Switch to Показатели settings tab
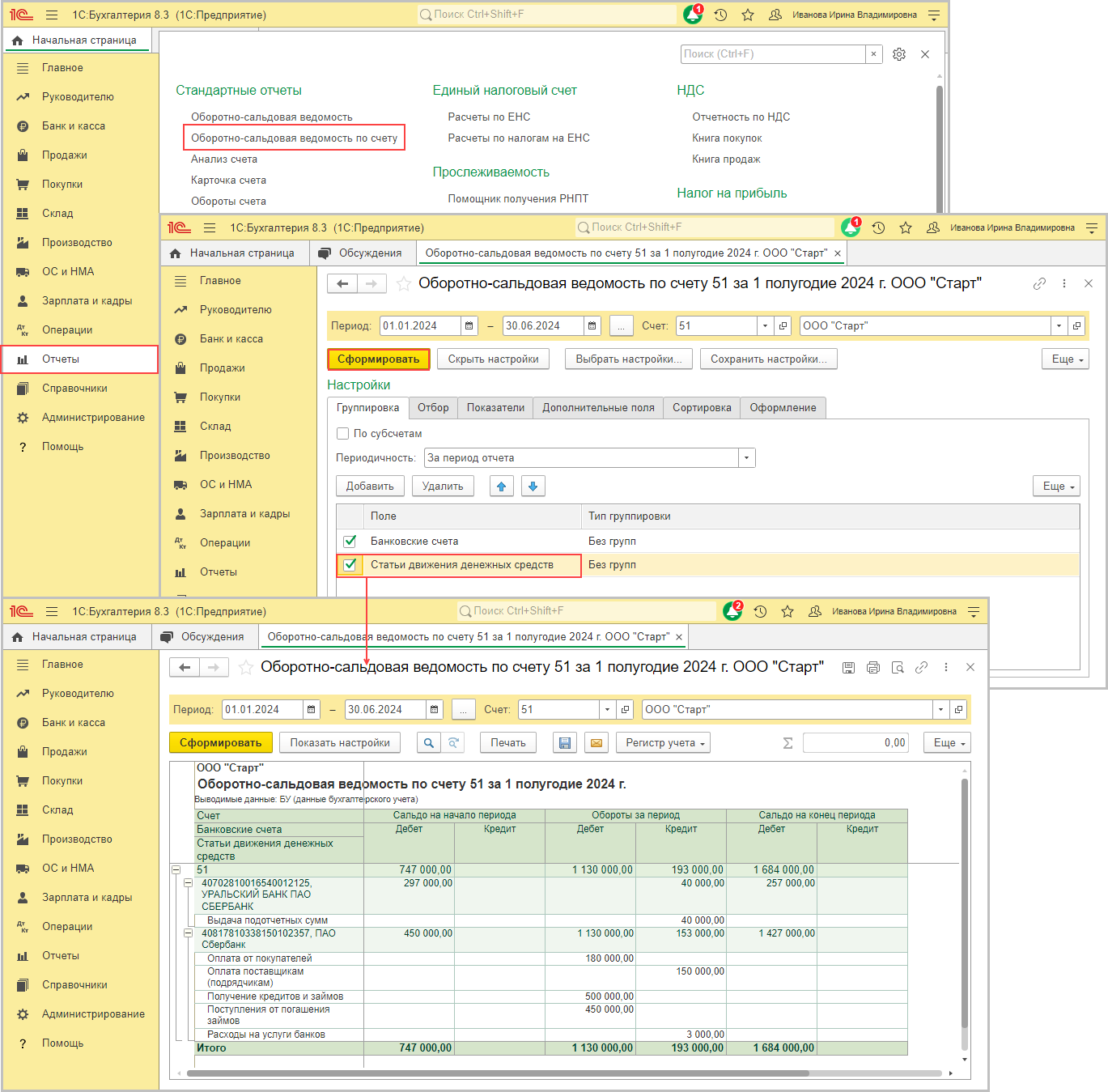Screen dimensions: 1108x1092 click(x=495, y=408)
